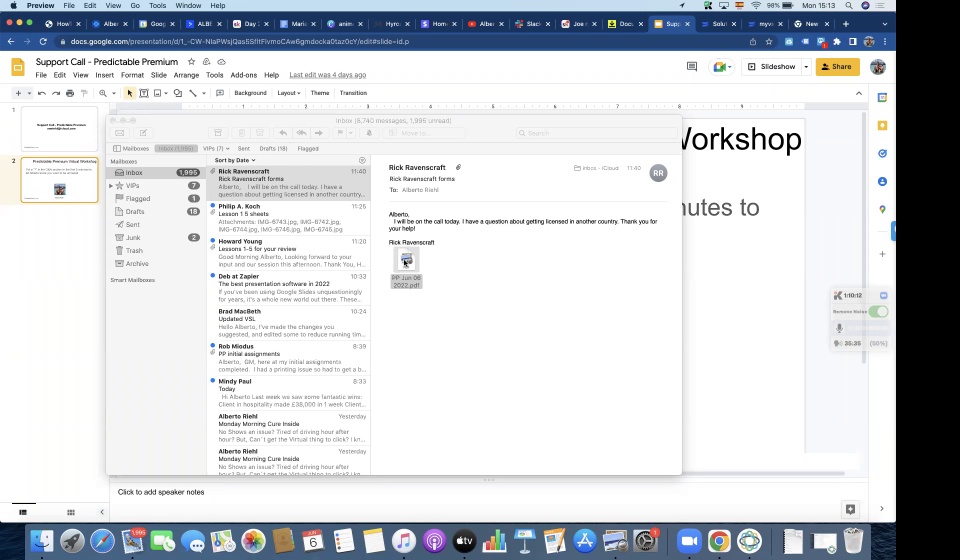960x560 pixels.
Task: Start the Slideshow
Action: tap(771, 67)
